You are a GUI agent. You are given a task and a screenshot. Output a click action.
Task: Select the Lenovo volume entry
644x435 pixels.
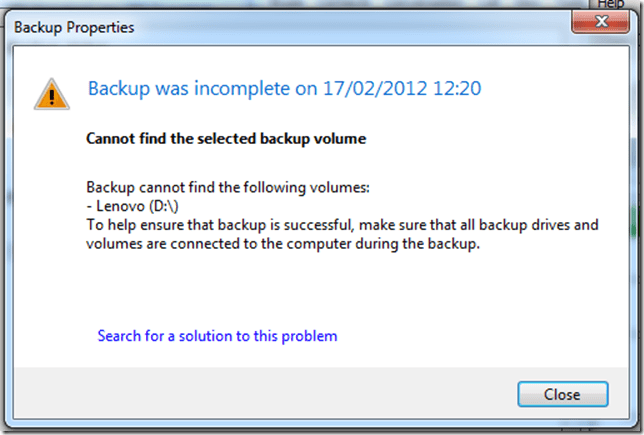pyautogui.click(x=118, y=206)
